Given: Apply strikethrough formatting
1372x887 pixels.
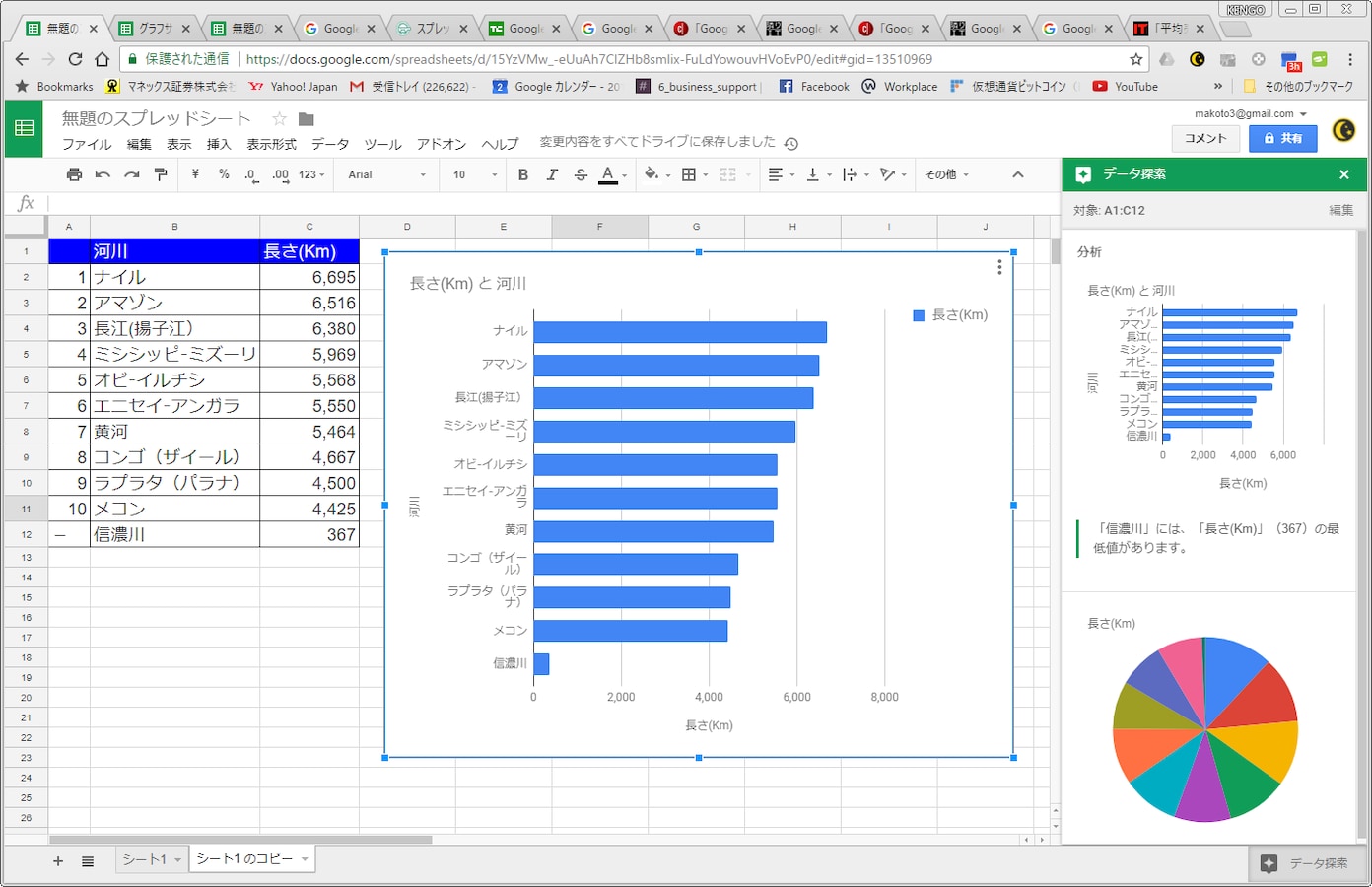Looking at the screenshot, I should [581, 174].
